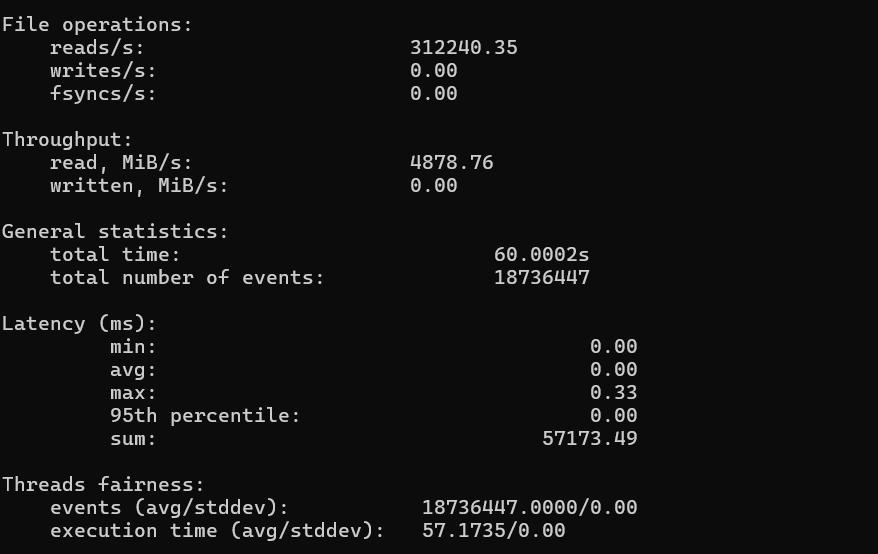Click the latency min value 0.00

pyautogui.click(x=614, y=347)
